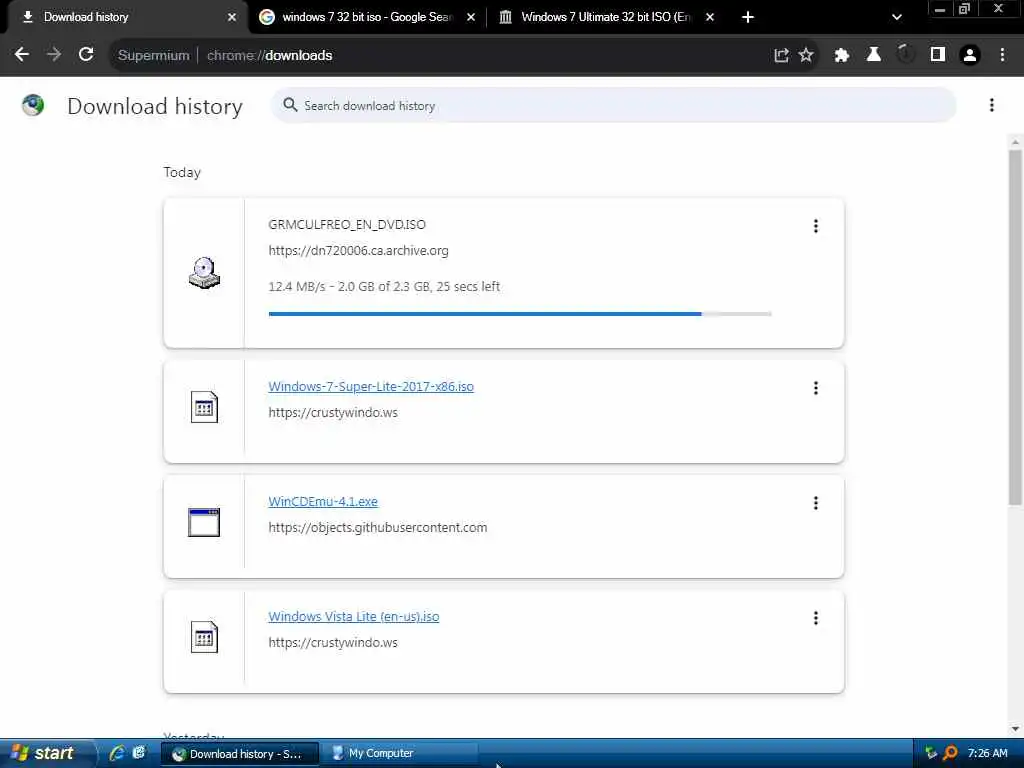
Task: Click the file icon of Windows Vista Lite iso
Action: [x=204, y=637]
